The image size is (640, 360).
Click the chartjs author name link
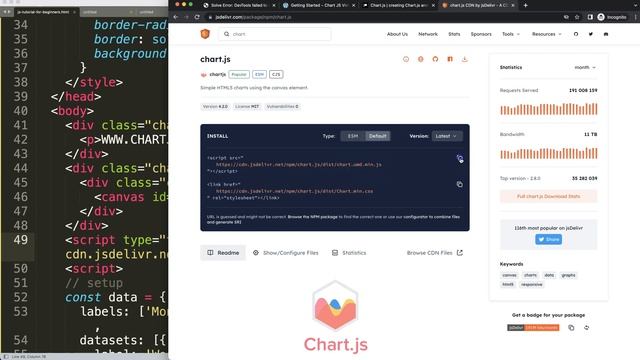pyautogui.click(x=218, y=75)
